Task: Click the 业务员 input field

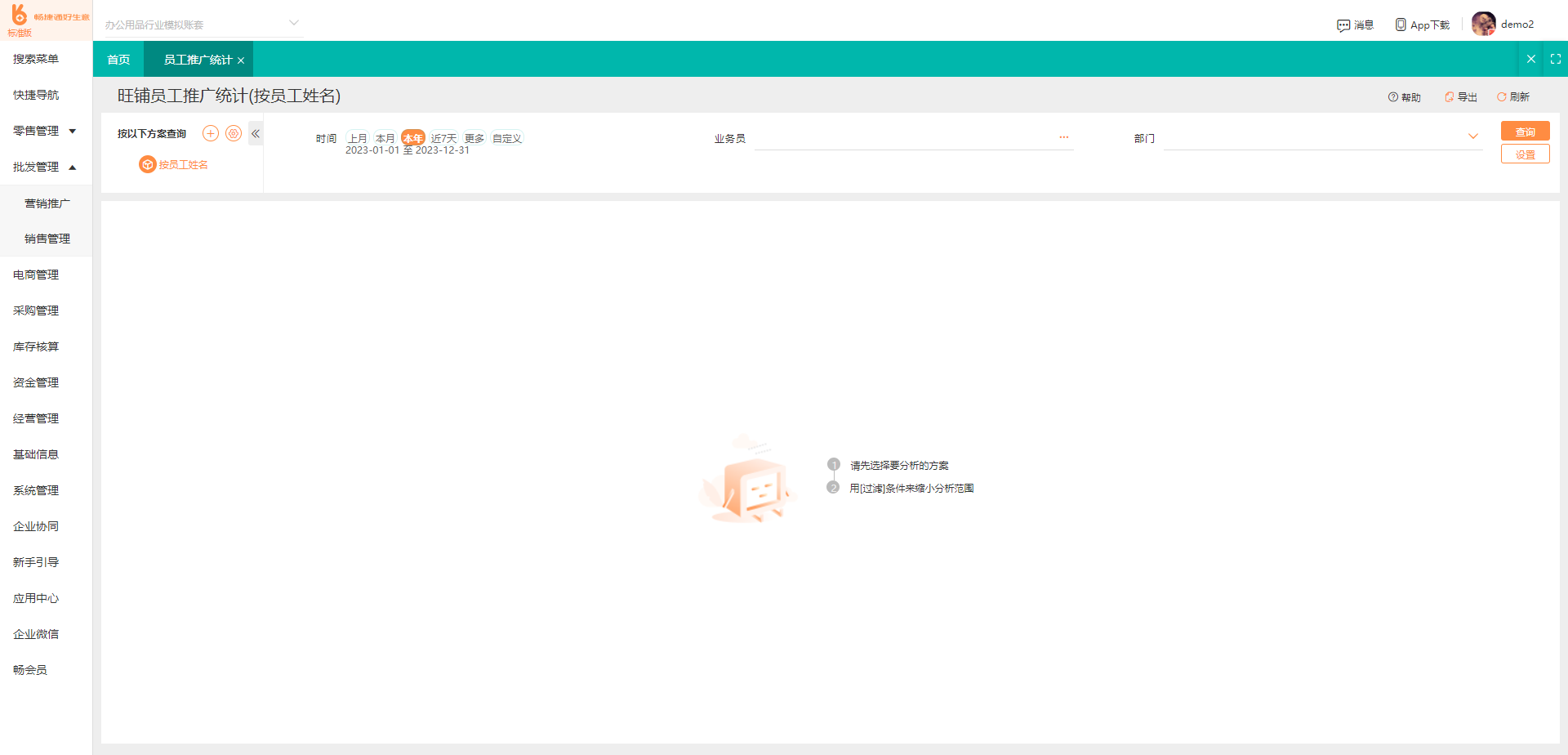Action: (913, 138)
